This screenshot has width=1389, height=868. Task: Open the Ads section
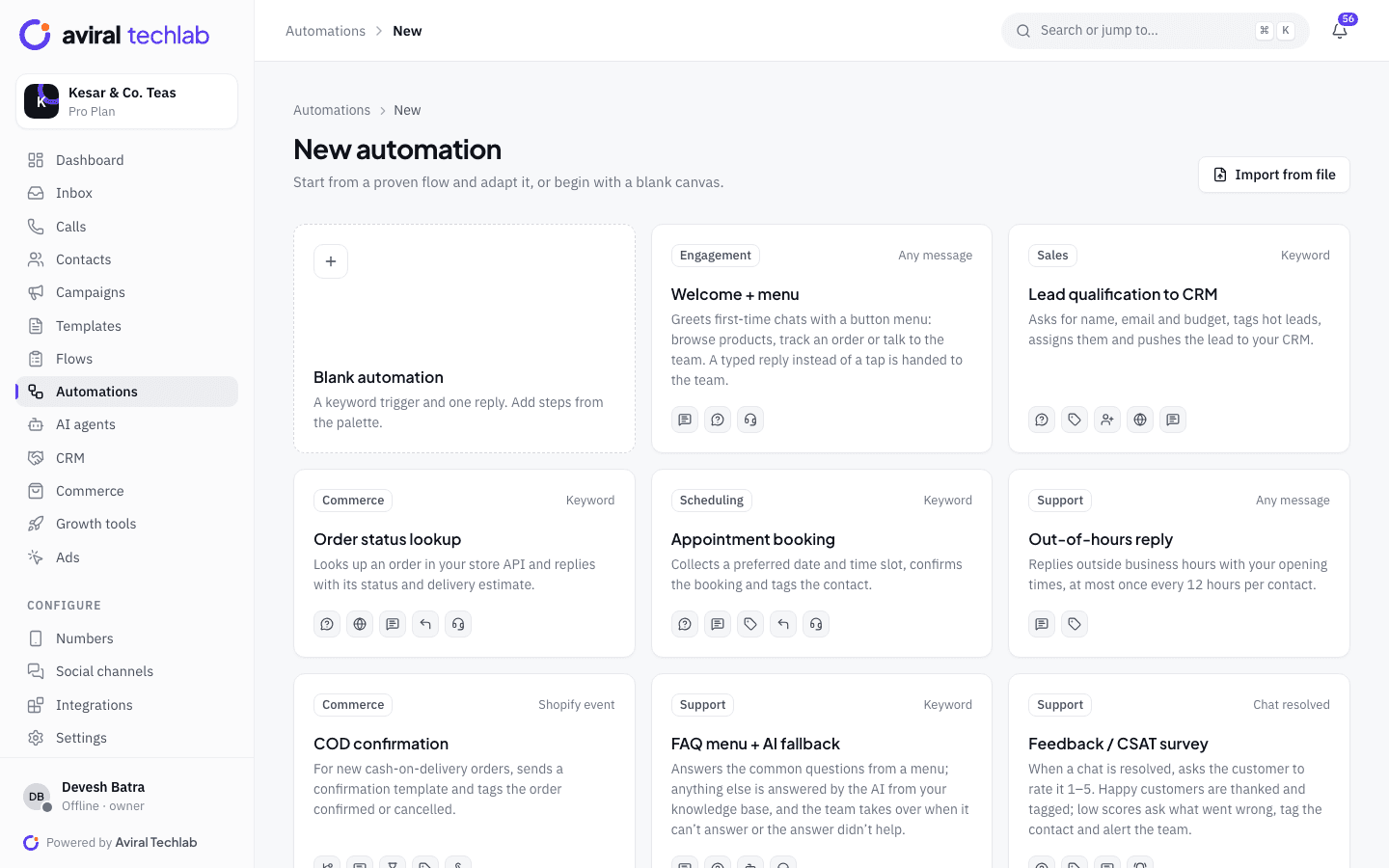click(x=127, y=557)
